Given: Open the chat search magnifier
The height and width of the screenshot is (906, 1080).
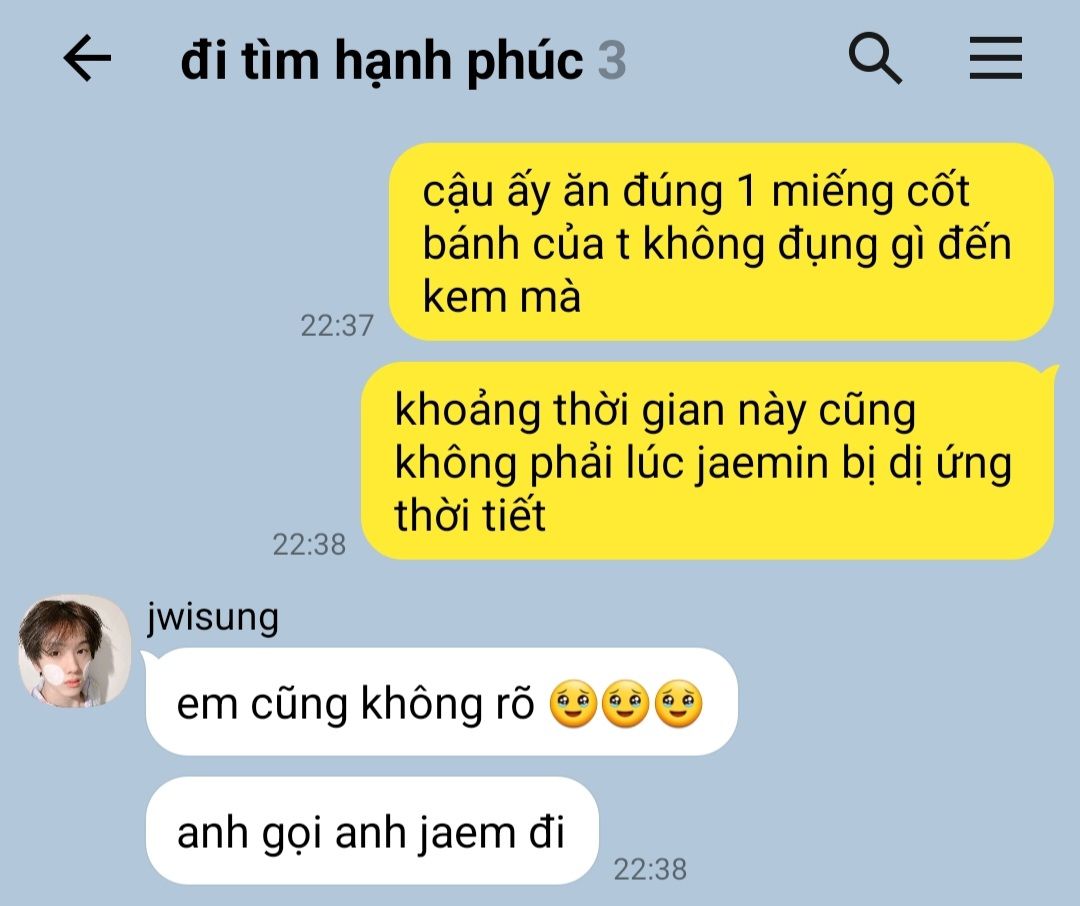Looking at the screenshot, I should 875,58.
